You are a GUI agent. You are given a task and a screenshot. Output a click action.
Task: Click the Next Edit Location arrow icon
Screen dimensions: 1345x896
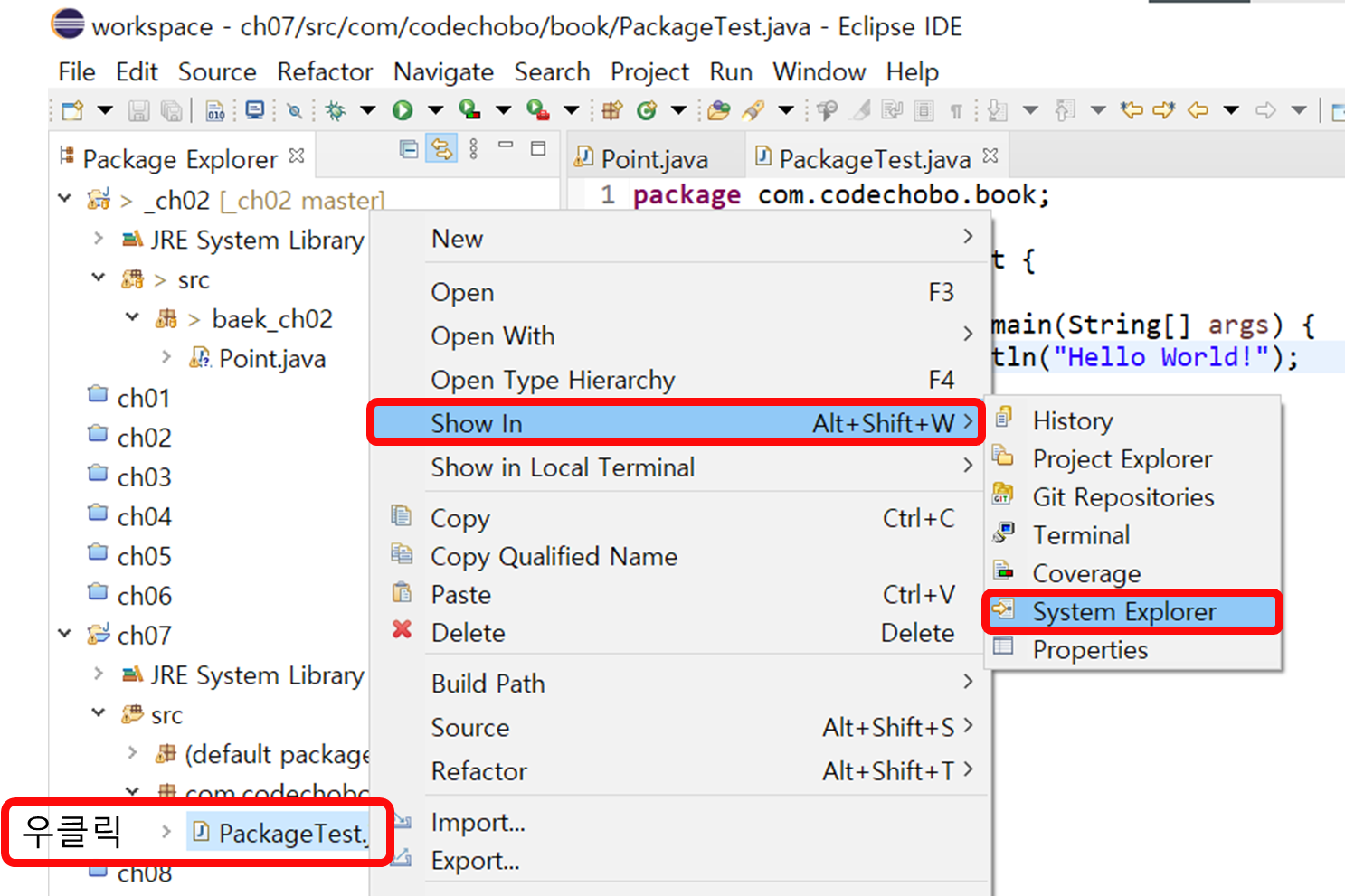point(1164,110)
